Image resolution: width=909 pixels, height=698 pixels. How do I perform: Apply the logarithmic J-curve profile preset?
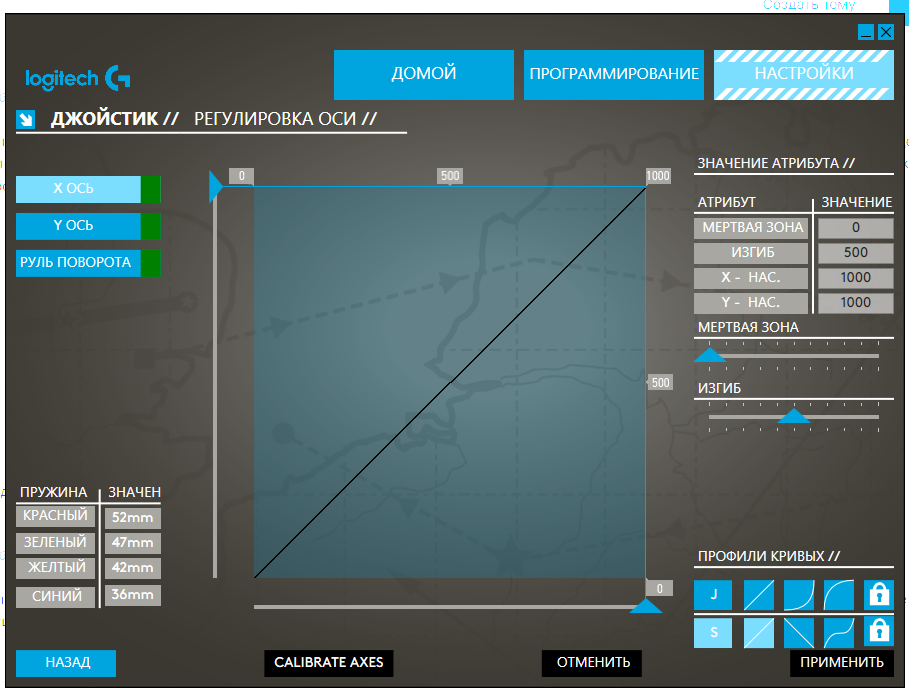coord(839,595)
